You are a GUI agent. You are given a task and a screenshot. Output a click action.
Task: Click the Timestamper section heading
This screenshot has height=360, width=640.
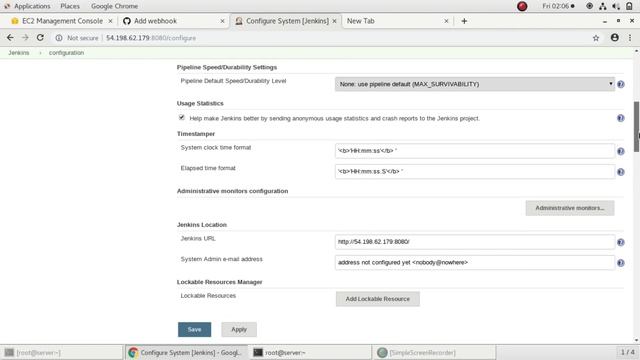point(196,134)
